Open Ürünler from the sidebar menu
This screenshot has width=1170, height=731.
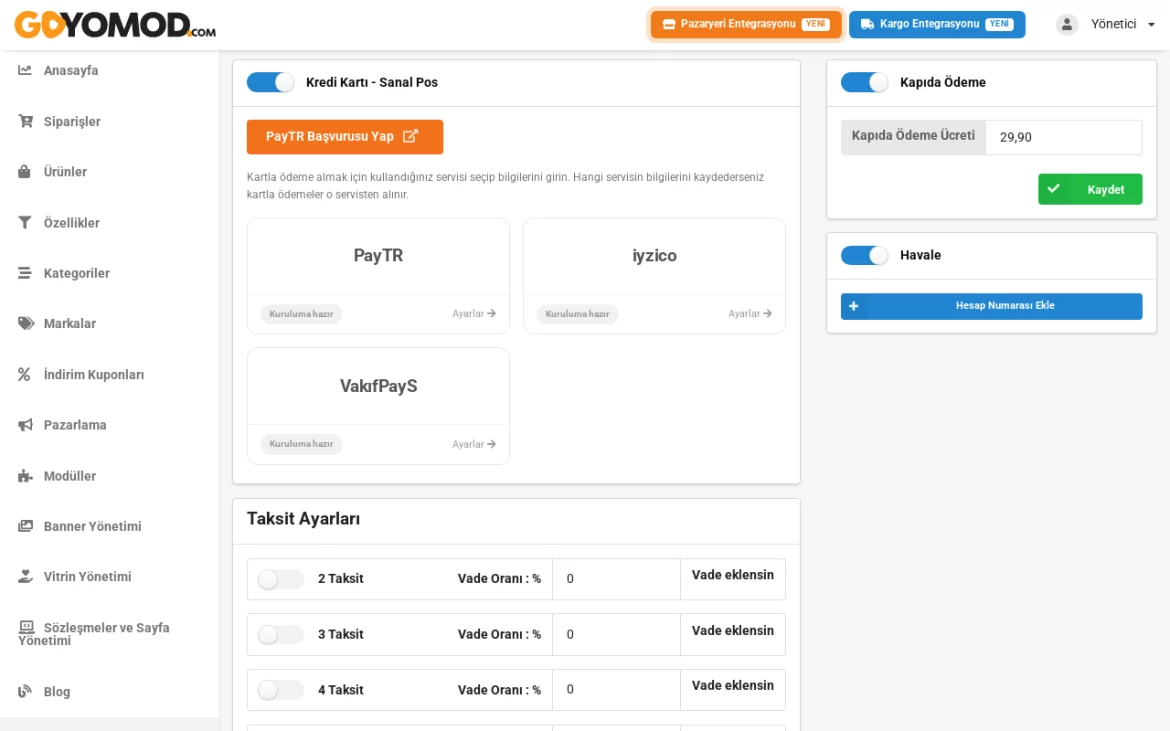click(65, 172)
